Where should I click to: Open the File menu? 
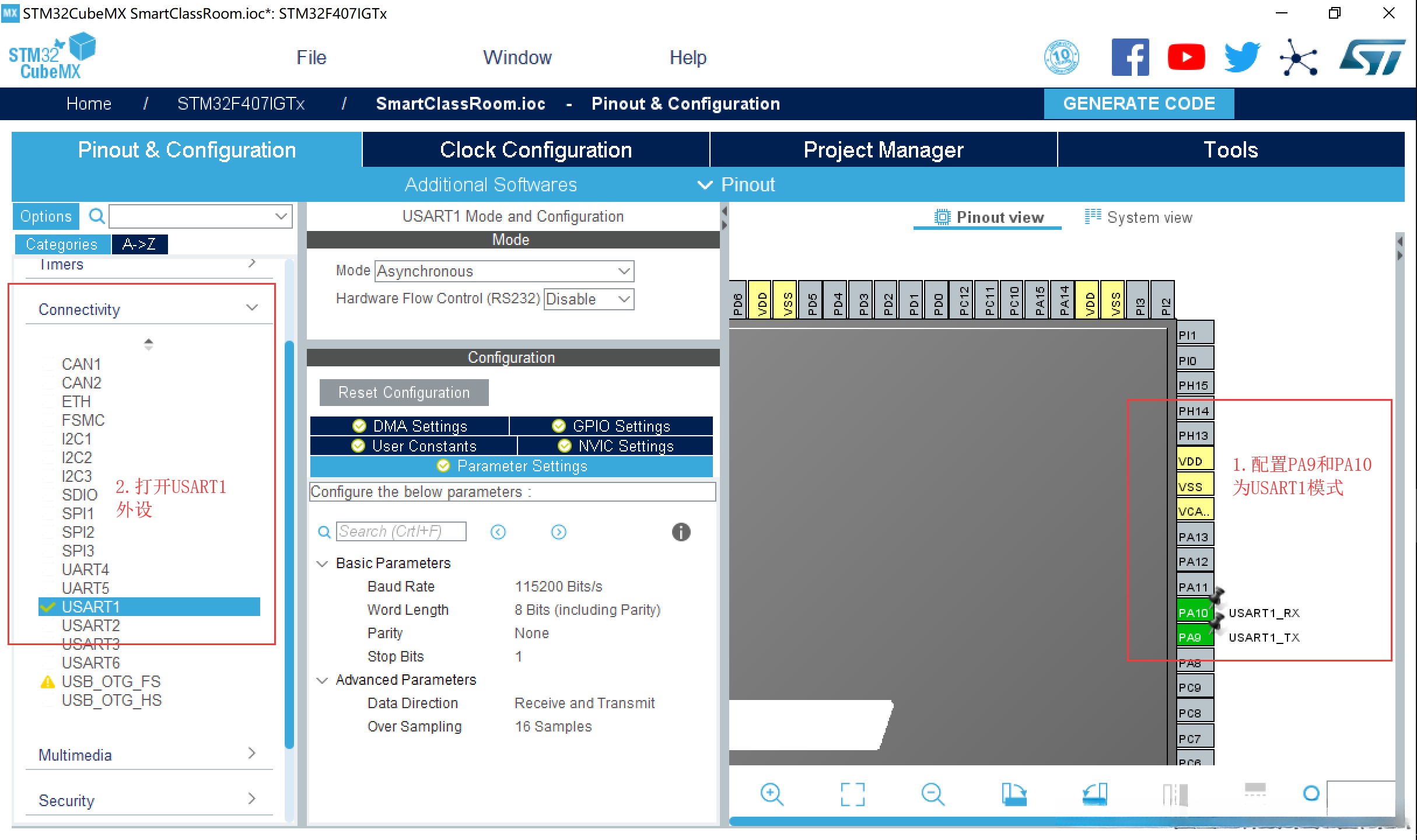click(x=311, y=57)
